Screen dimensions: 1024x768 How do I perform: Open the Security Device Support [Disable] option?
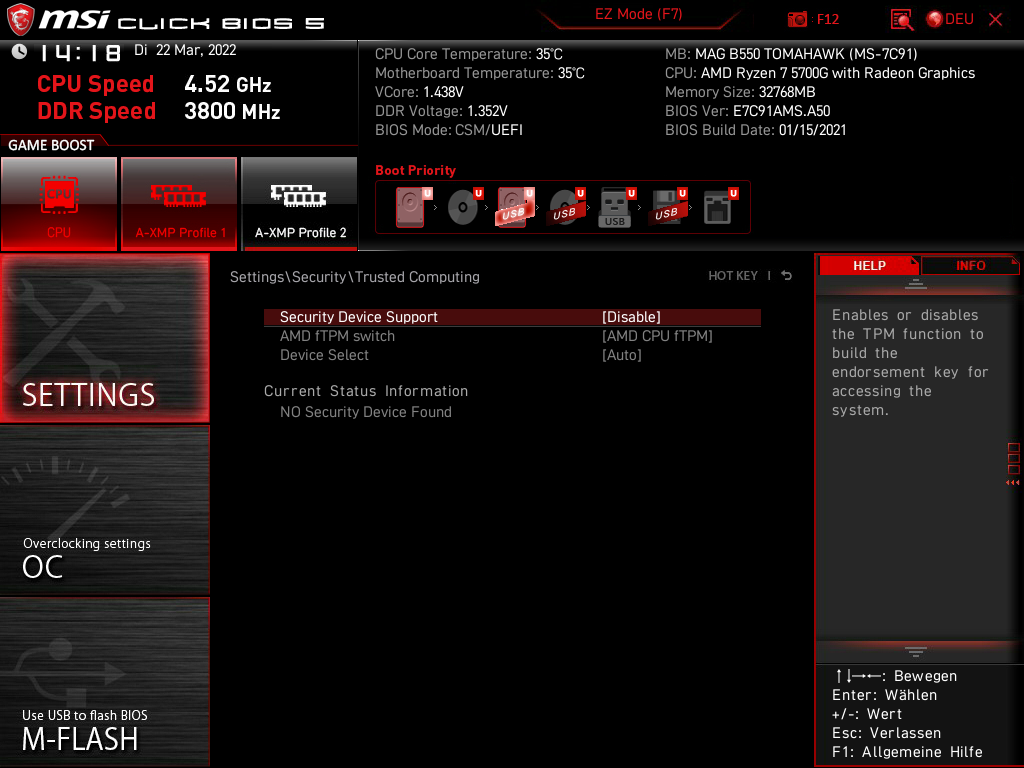point(631,317)
